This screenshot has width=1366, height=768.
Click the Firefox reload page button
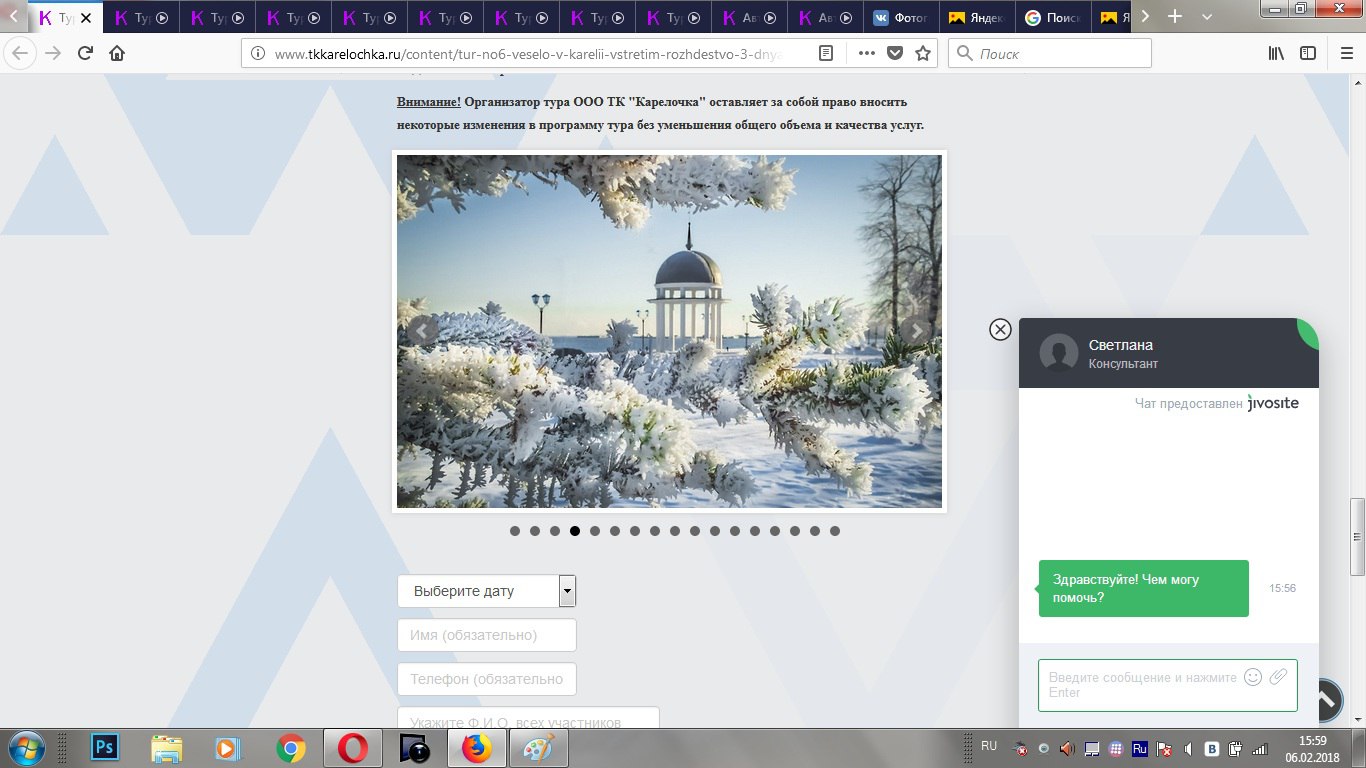point(85,53)
